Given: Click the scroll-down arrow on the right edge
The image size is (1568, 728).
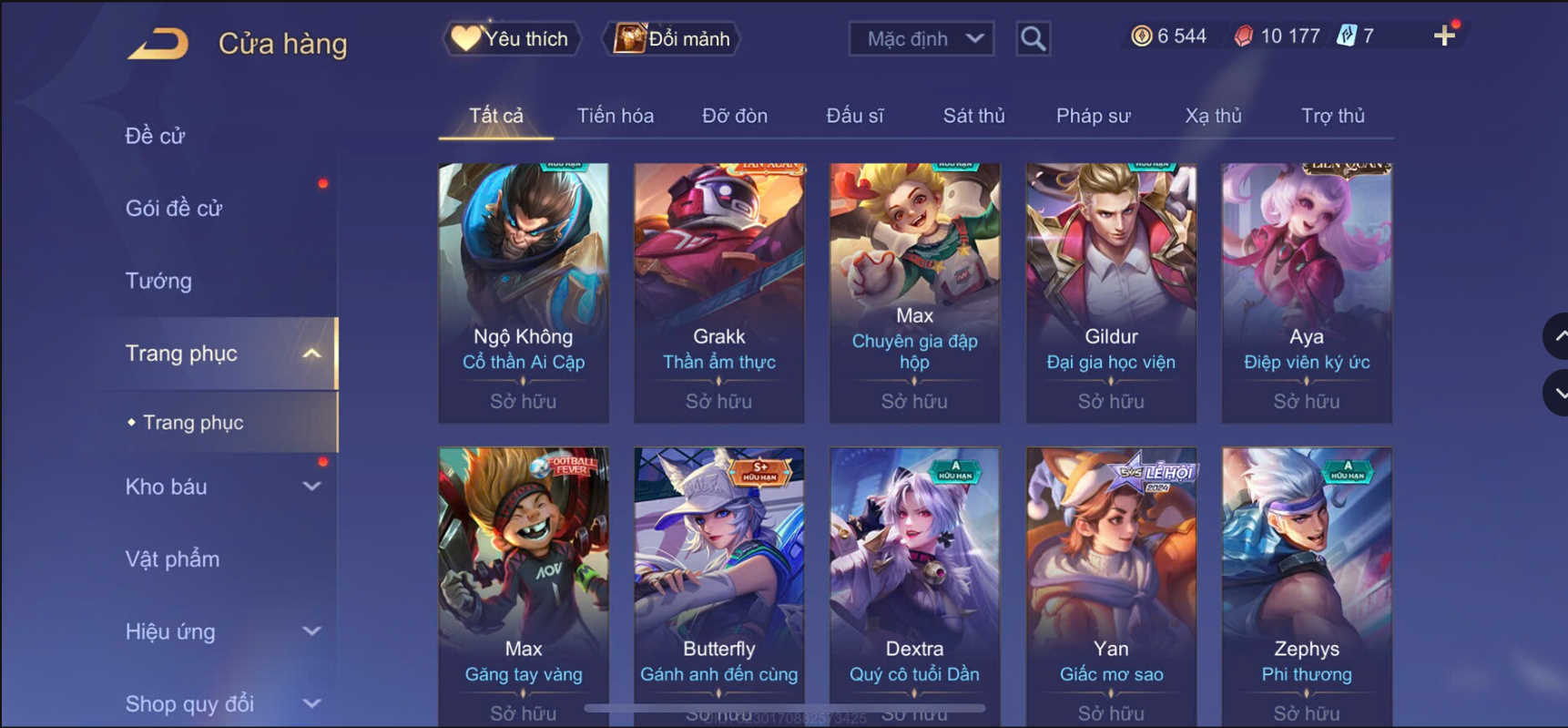Looking at the screenshot, I should pos(1556,393).
